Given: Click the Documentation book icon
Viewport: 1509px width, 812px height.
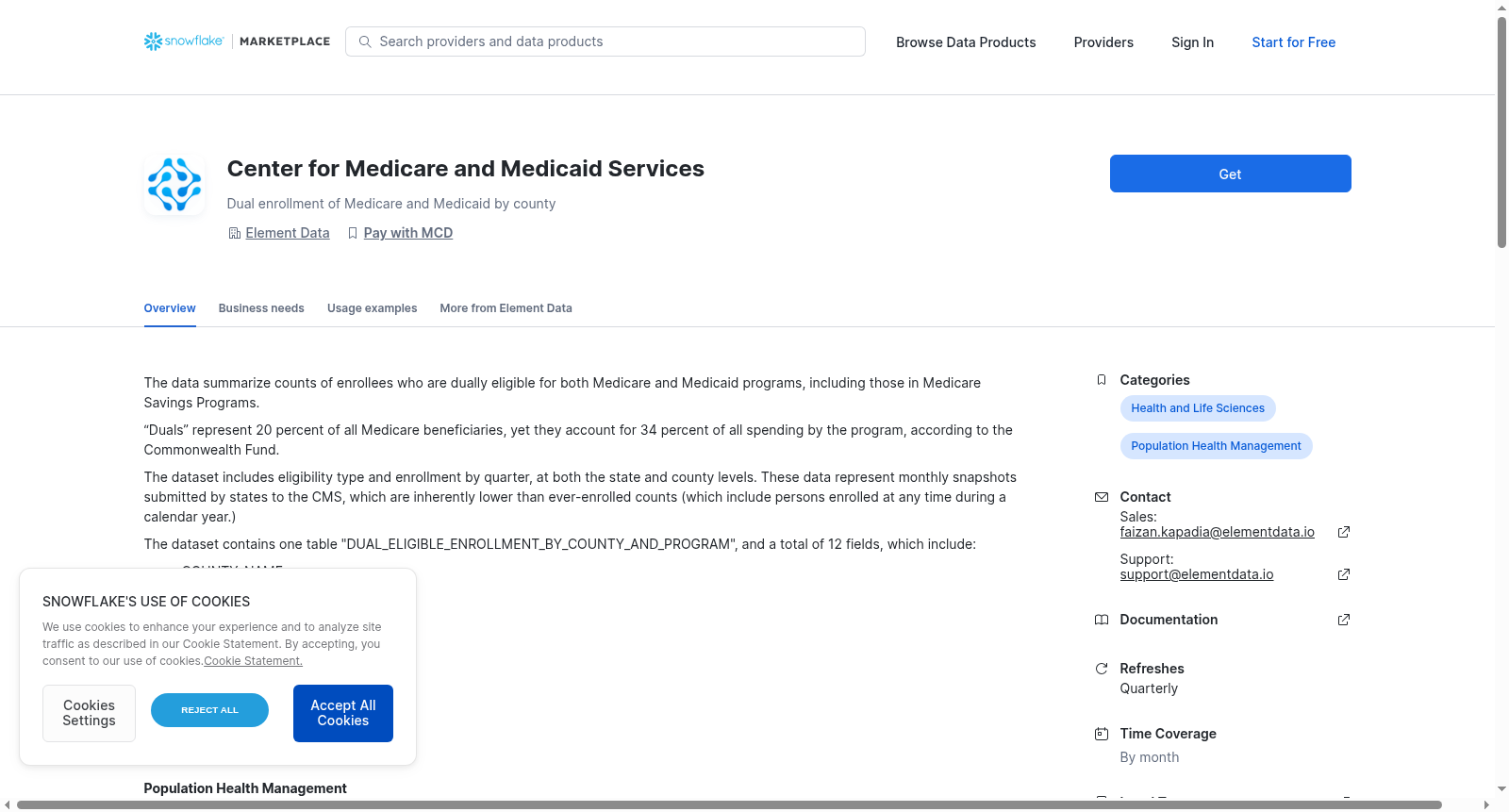Looking at the screenshot, I should pyautogui.click(x=1101, y=620).
